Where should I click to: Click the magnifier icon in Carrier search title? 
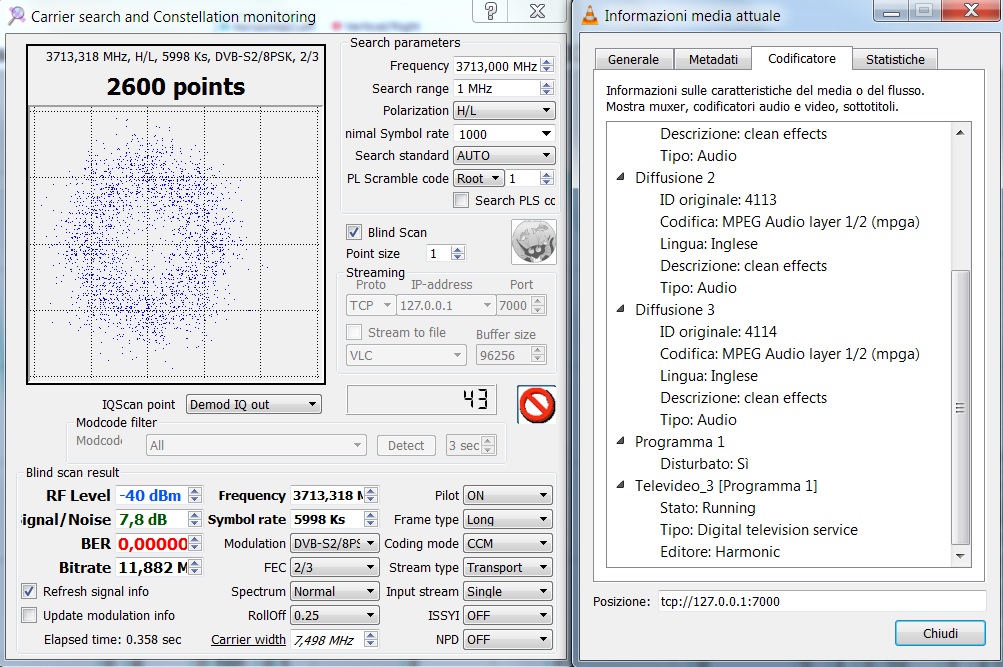tap(16, 16)
